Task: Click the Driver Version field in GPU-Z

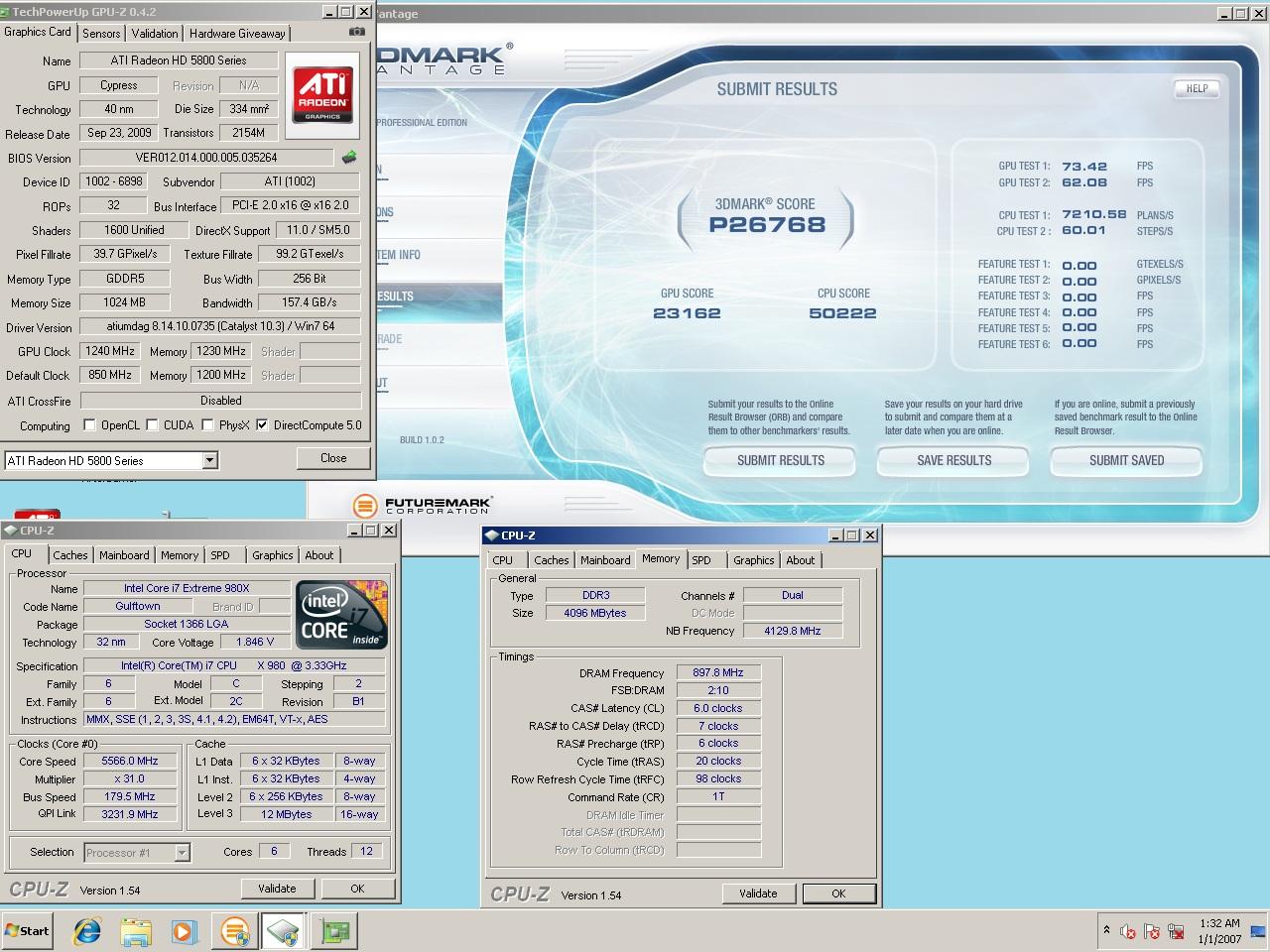Action: [x=220, y=326]
